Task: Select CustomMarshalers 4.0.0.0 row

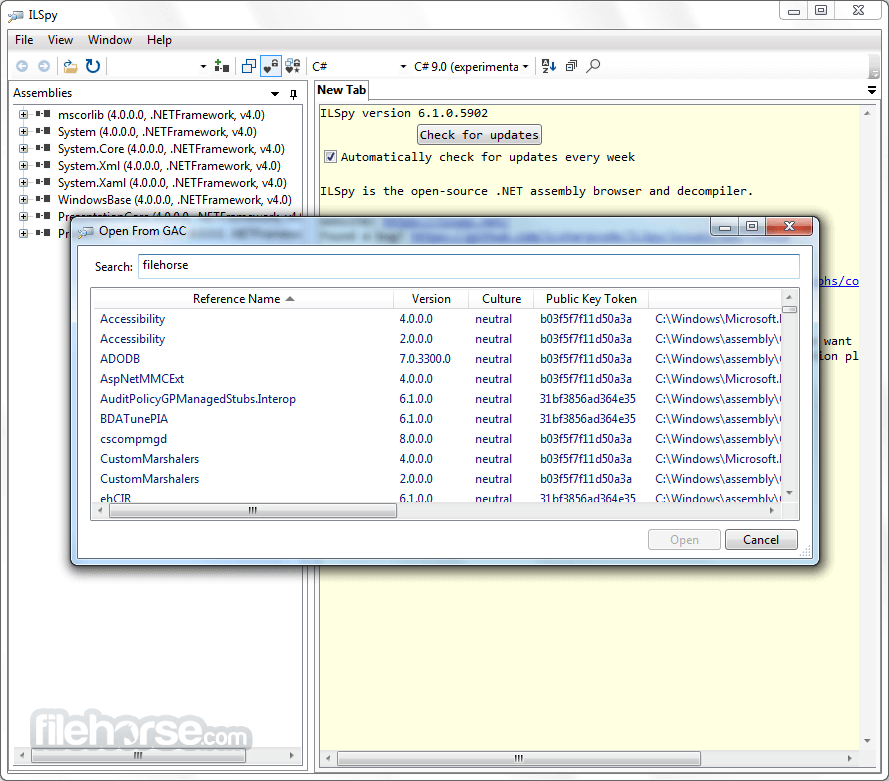Action: point(437,459)
